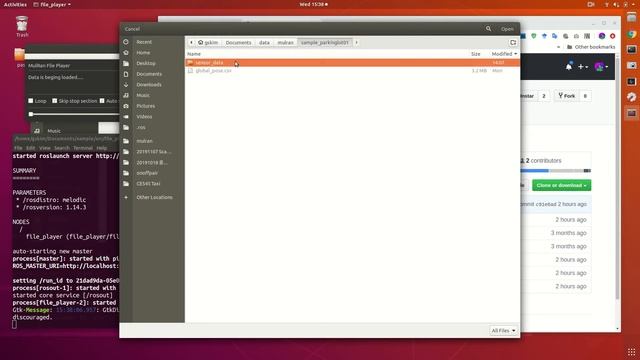Open the GitHub plus create-new dropdown

582,67
